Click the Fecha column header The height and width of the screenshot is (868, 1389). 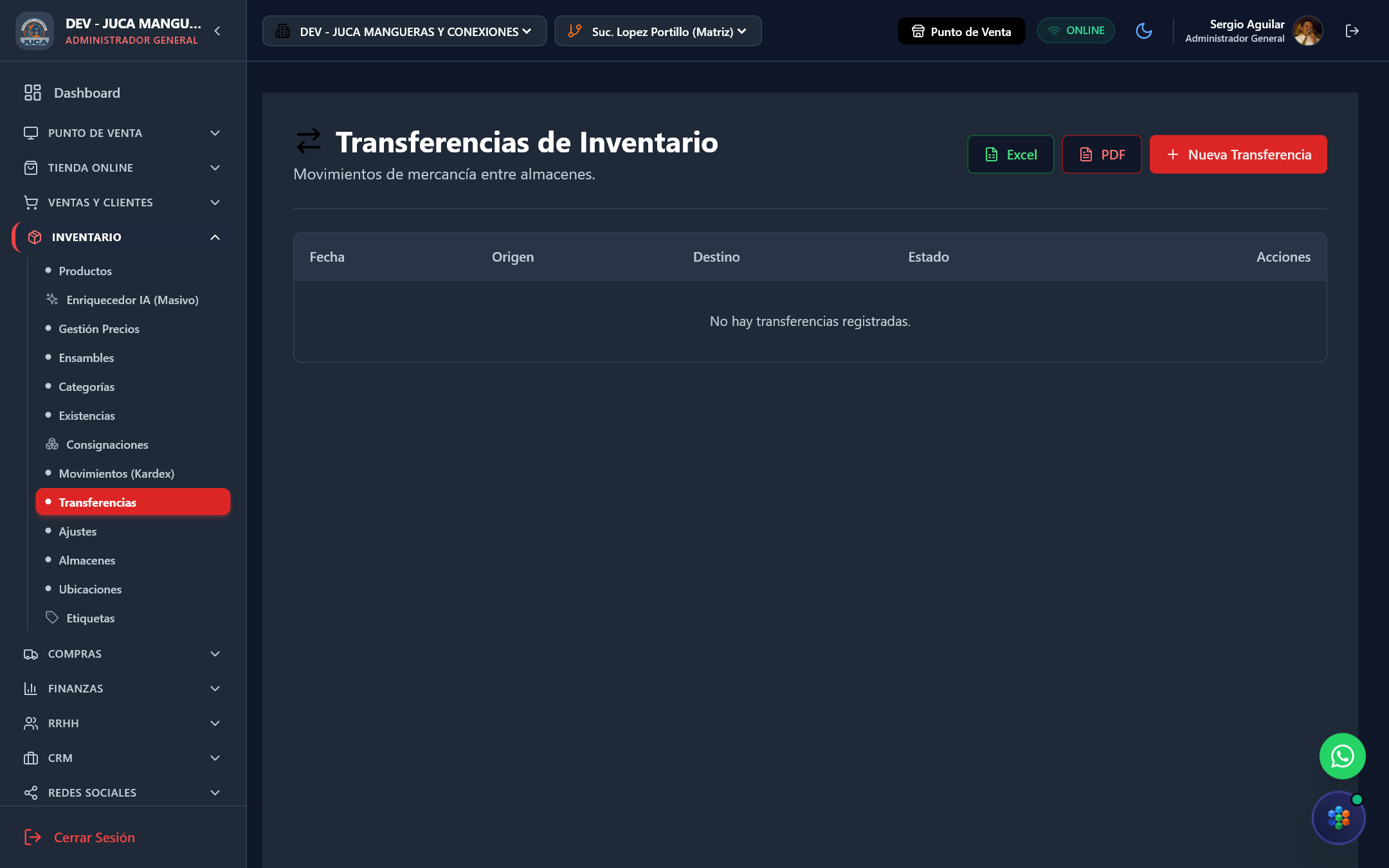click(327, 257)
